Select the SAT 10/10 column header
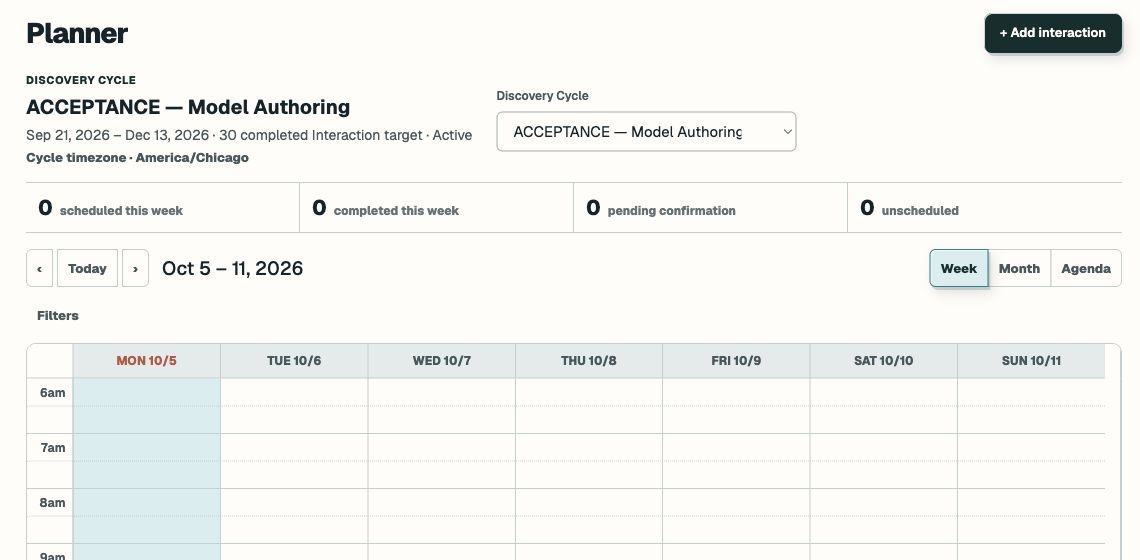This screenshot has height=560, width=1140. [883, 361]
